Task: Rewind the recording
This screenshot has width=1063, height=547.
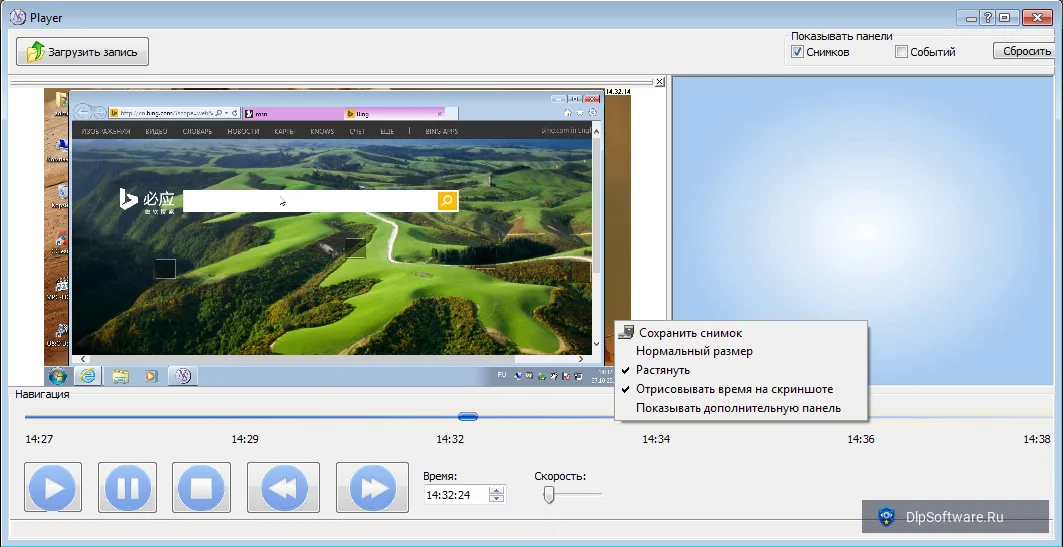Action: tap(283, 487)
